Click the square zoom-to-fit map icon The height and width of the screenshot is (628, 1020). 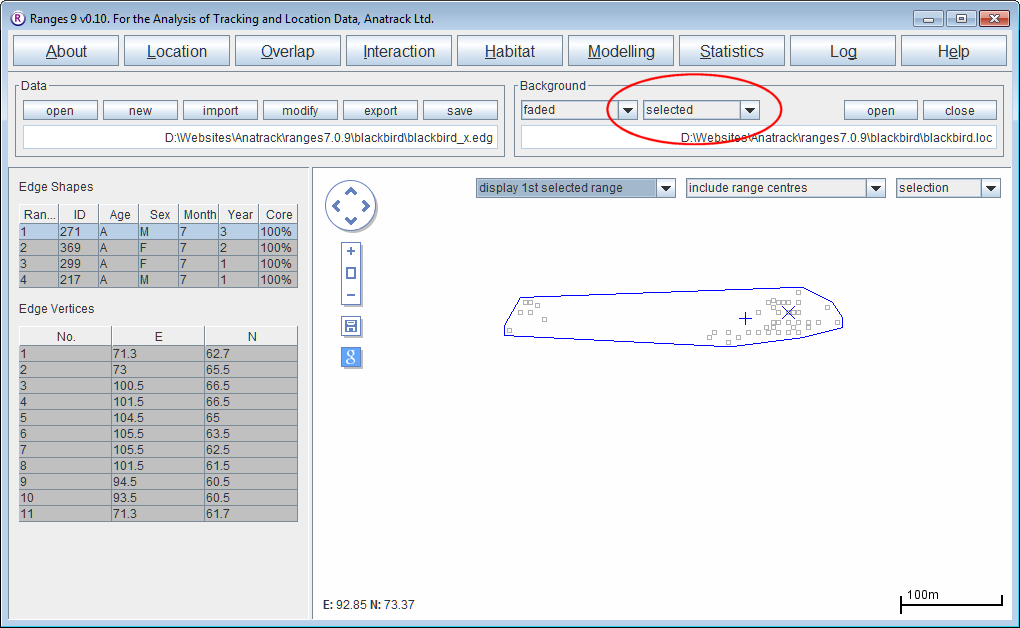pos(351,273)
